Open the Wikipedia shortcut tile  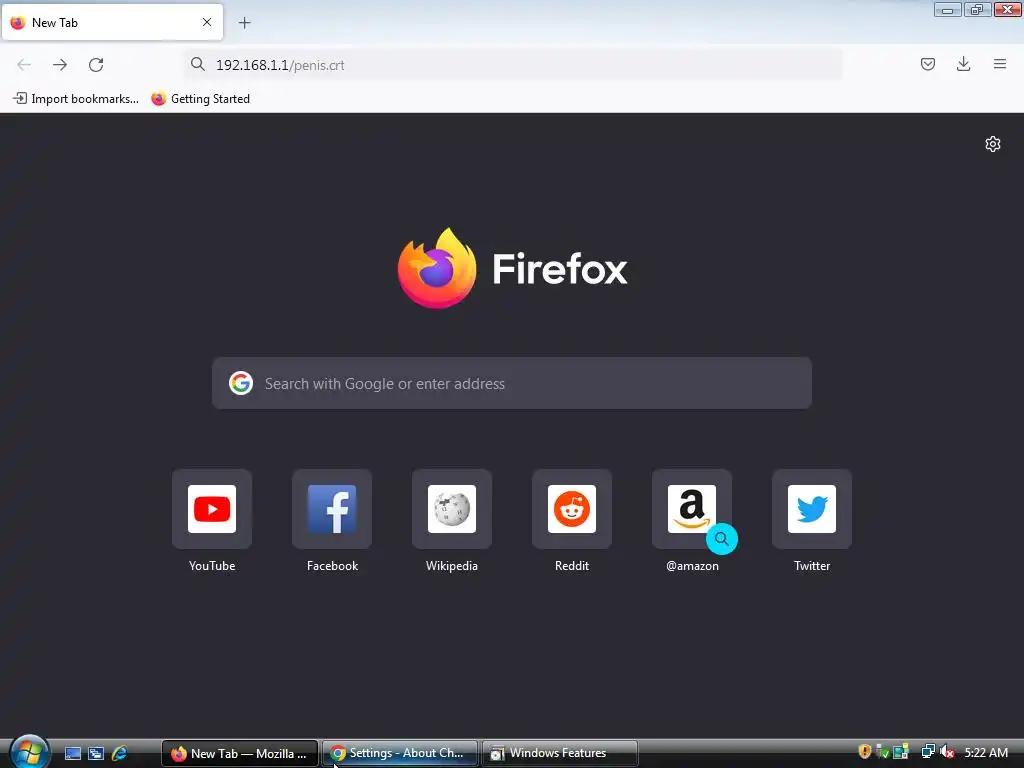point(452,509)
